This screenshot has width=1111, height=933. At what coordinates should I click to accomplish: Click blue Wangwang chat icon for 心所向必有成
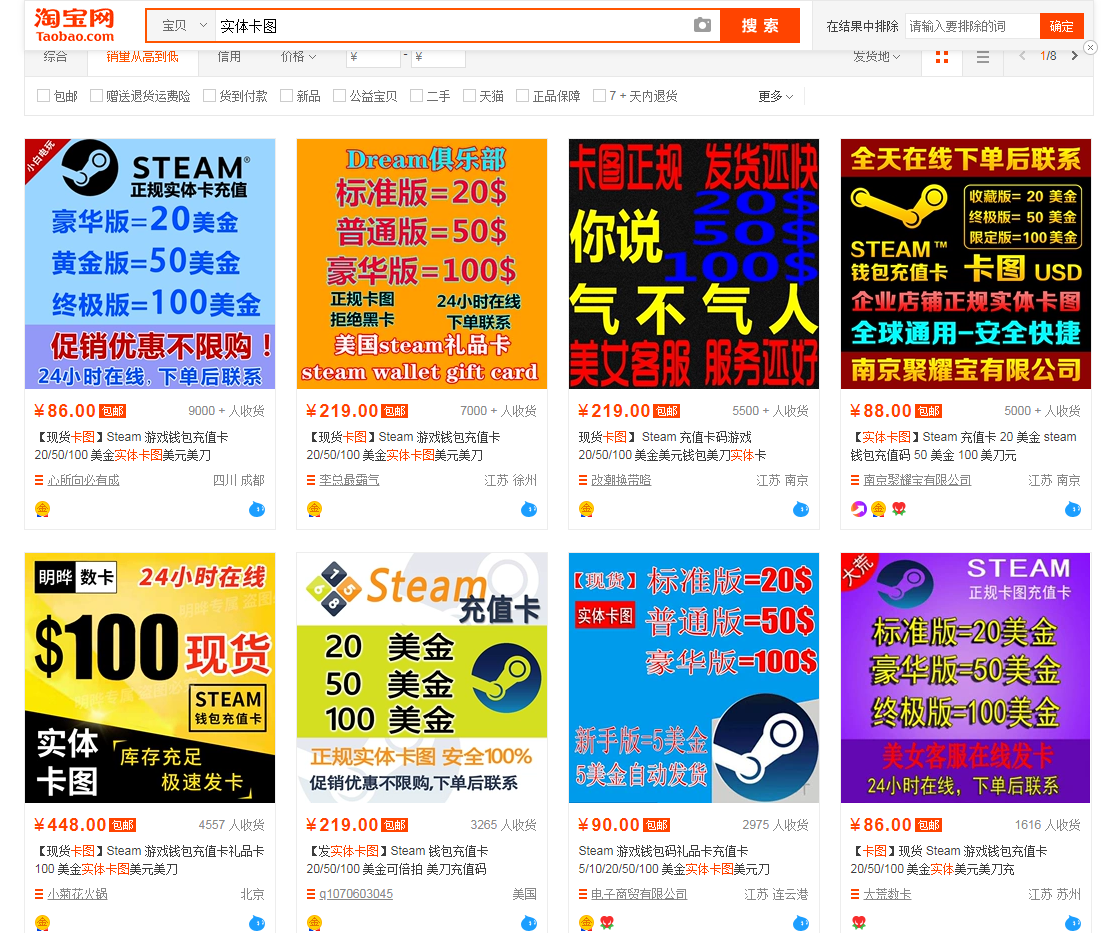(x=256, y=509)
